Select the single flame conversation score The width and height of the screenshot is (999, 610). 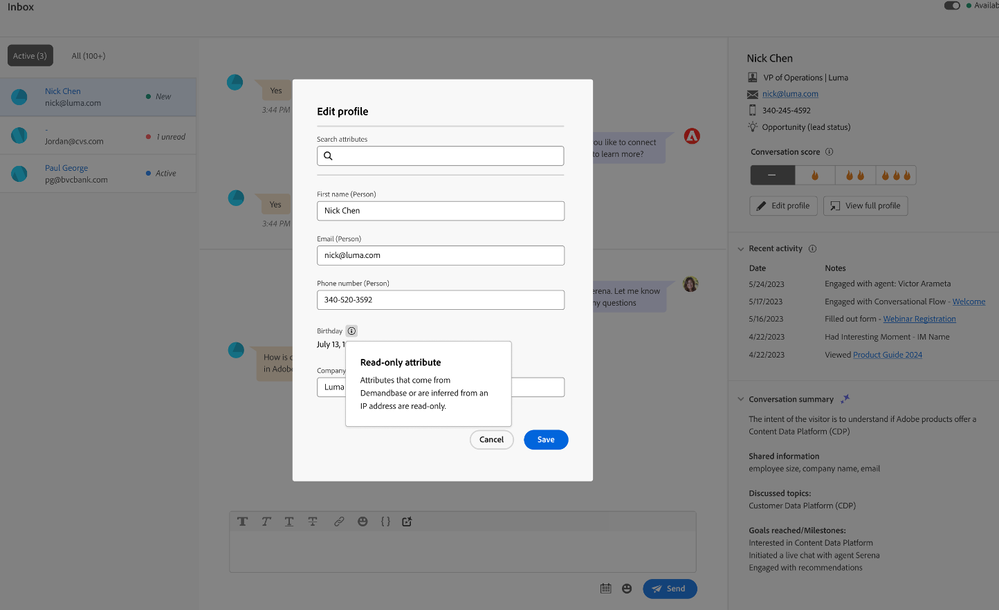pos(815,175)
